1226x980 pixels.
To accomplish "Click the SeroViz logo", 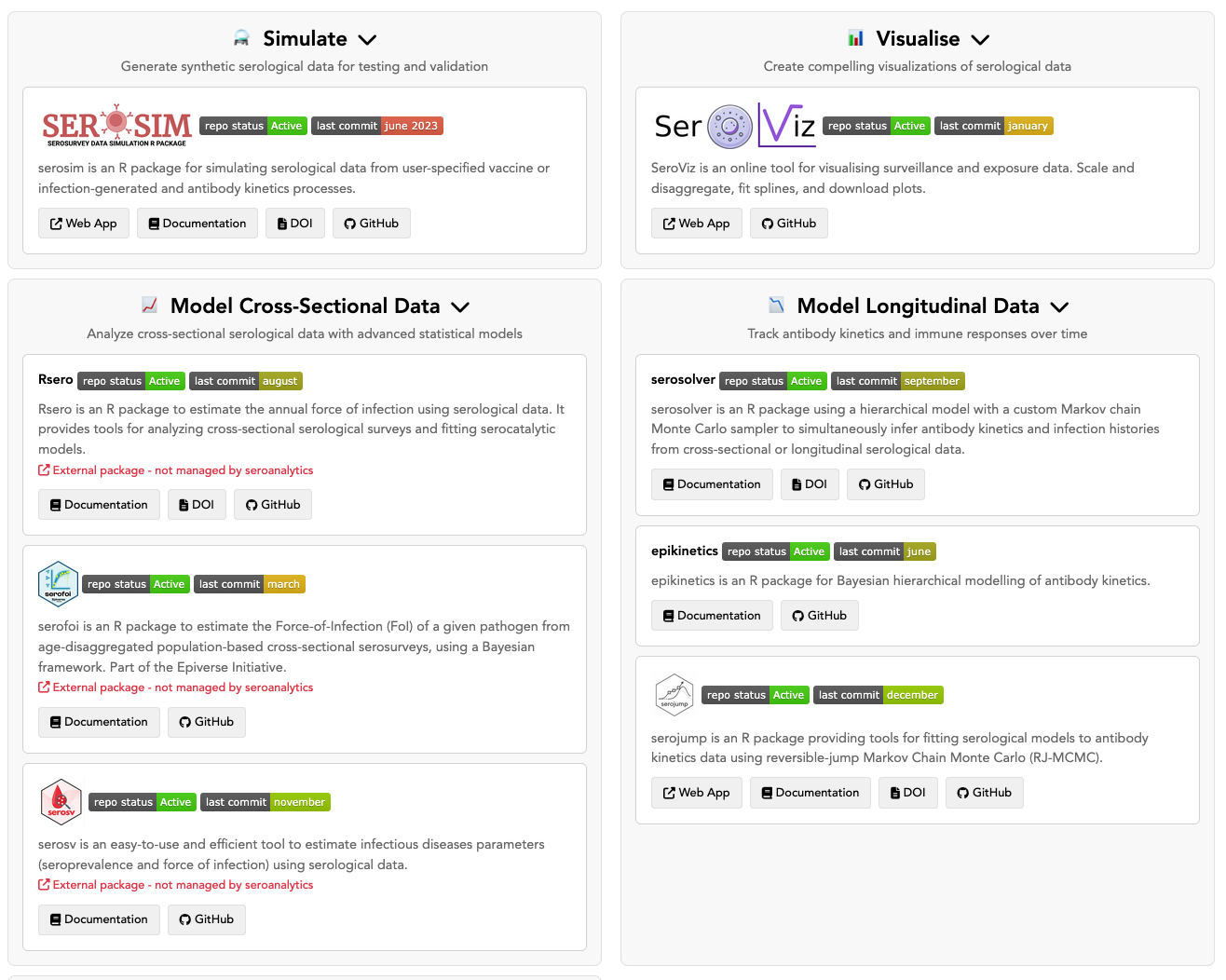I will (x=734, y=126).
